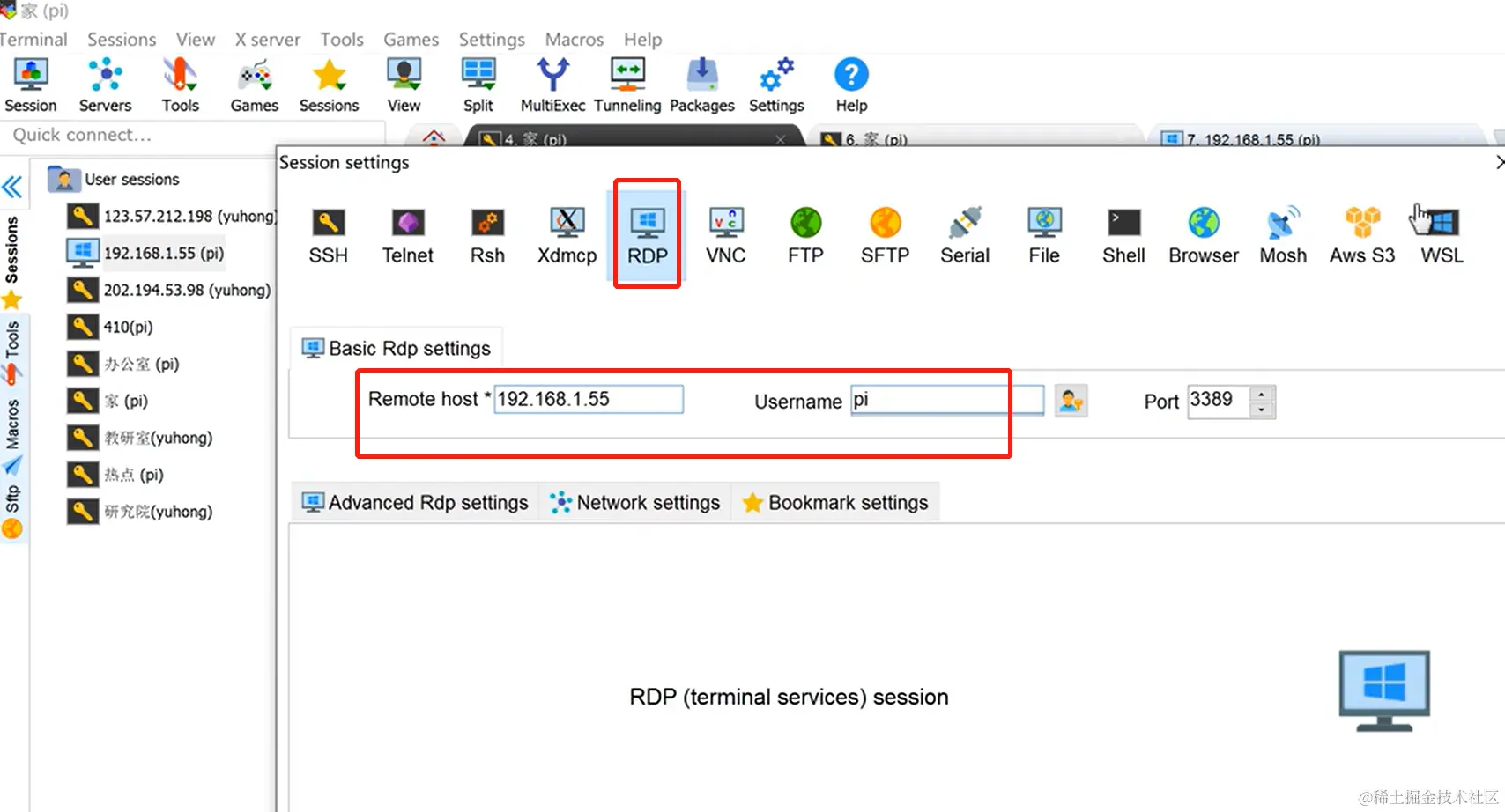Choose the Mosh session type

point(1283,235)
